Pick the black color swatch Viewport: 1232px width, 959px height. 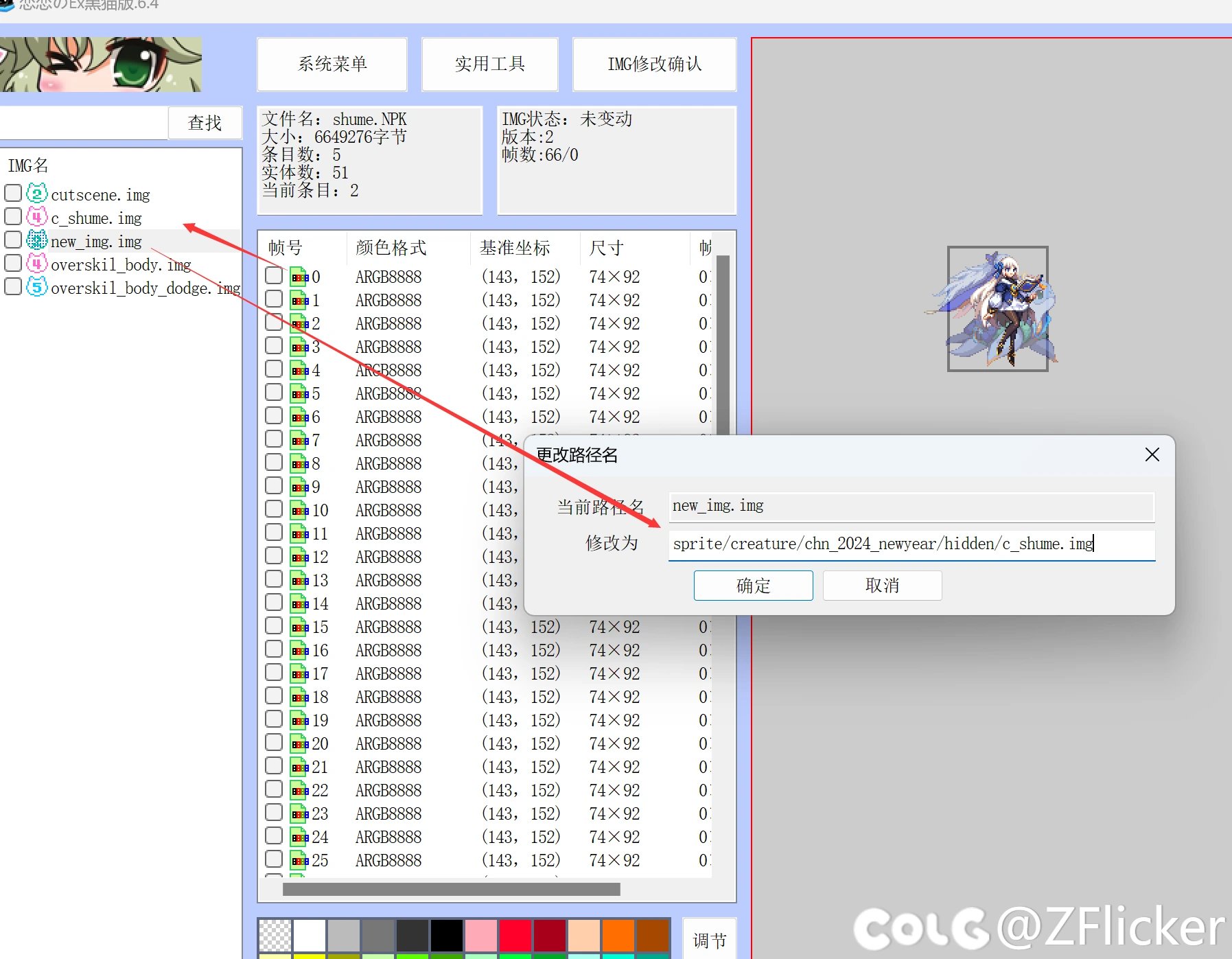[447, 935]
